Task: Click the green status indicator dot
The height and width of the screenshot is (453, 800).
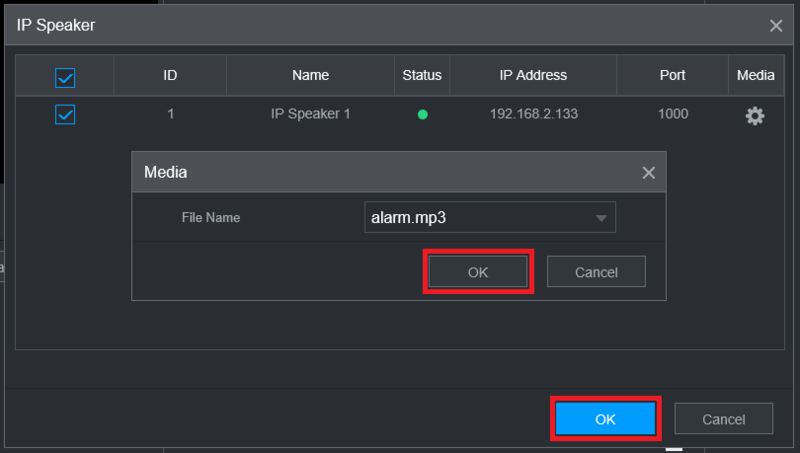Action: tap(422, 115)
